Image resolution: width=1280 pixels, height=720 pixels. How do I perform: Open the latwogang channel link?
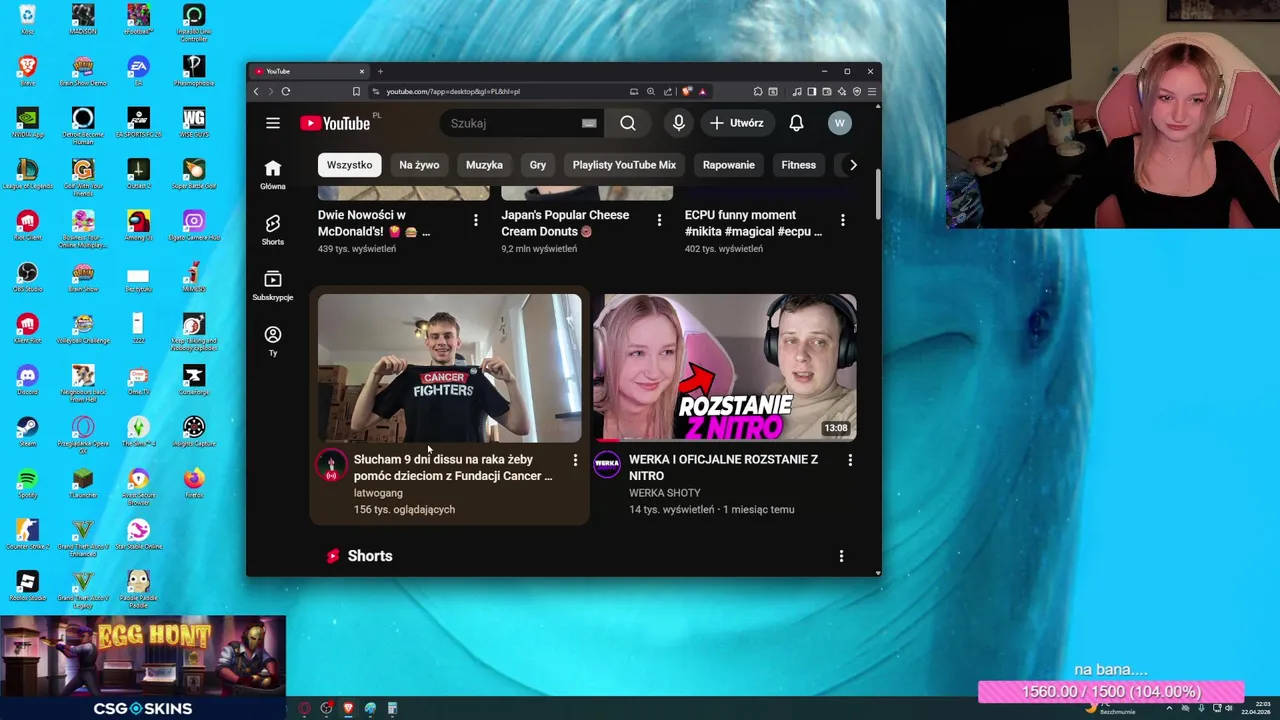pyautogui.click(x=378, y=493)
